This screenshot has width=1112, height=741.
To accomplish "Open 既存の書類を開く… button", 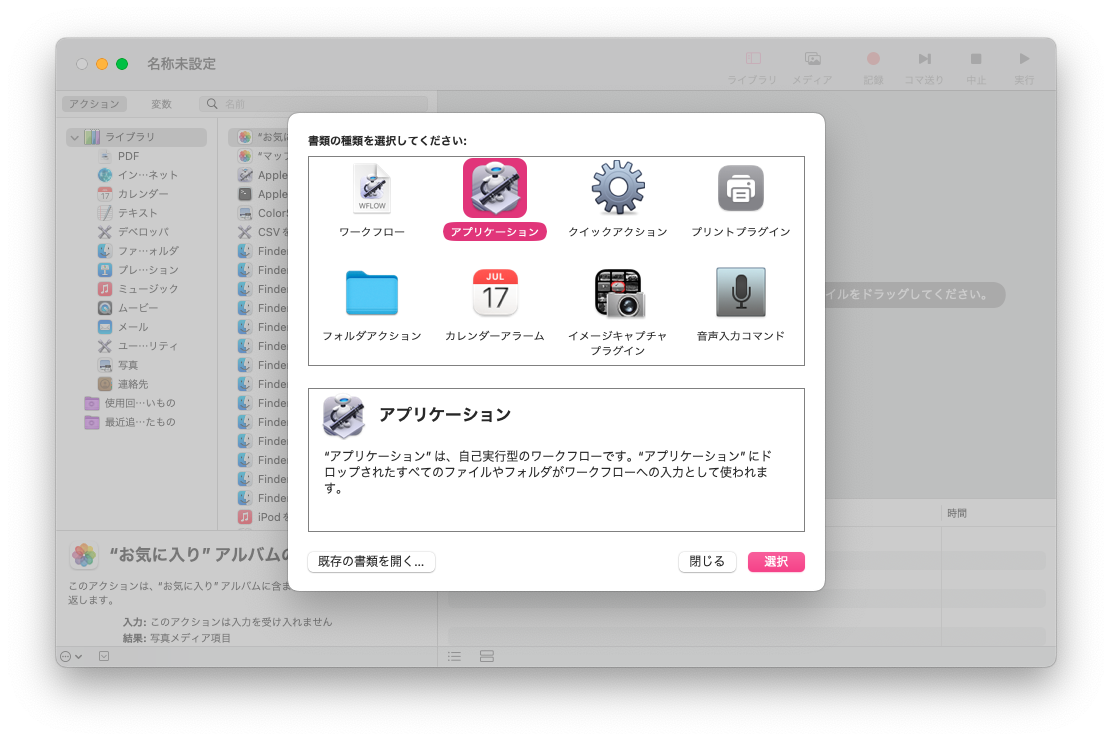I will (371, 562).
